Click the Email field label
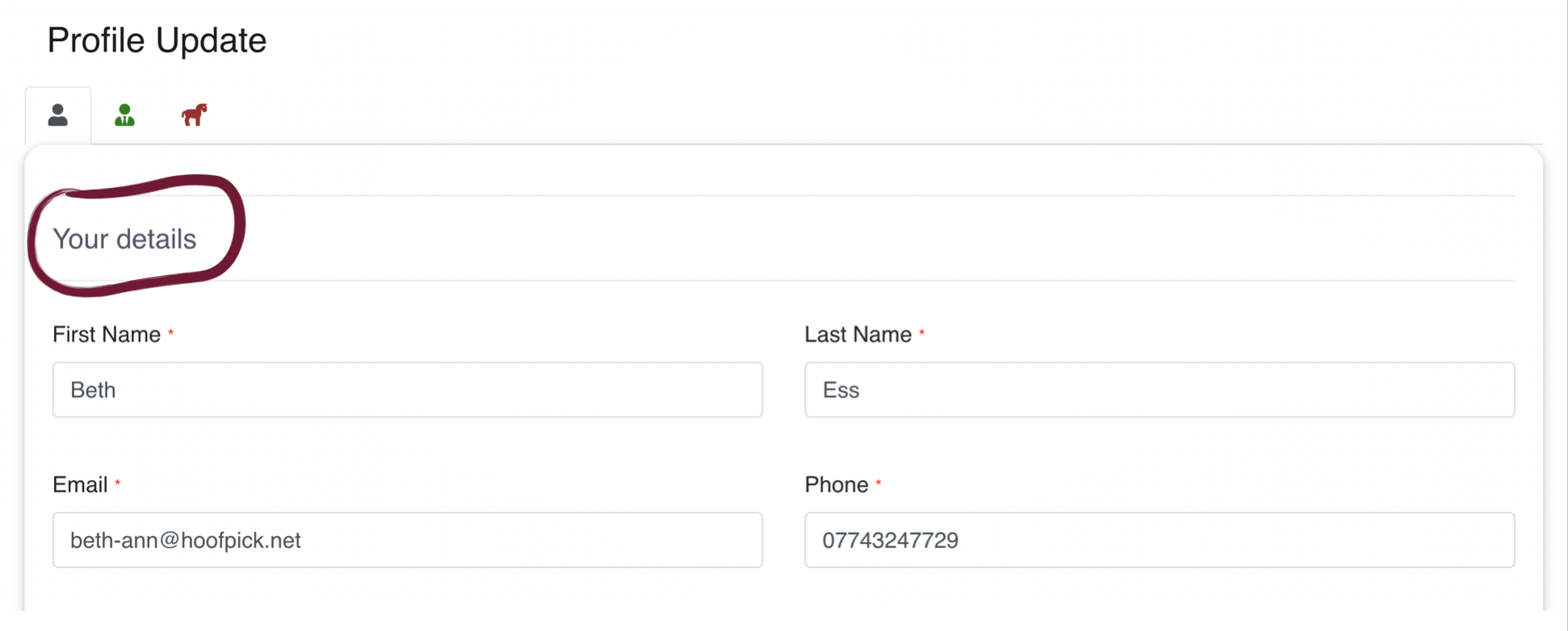 80,485
